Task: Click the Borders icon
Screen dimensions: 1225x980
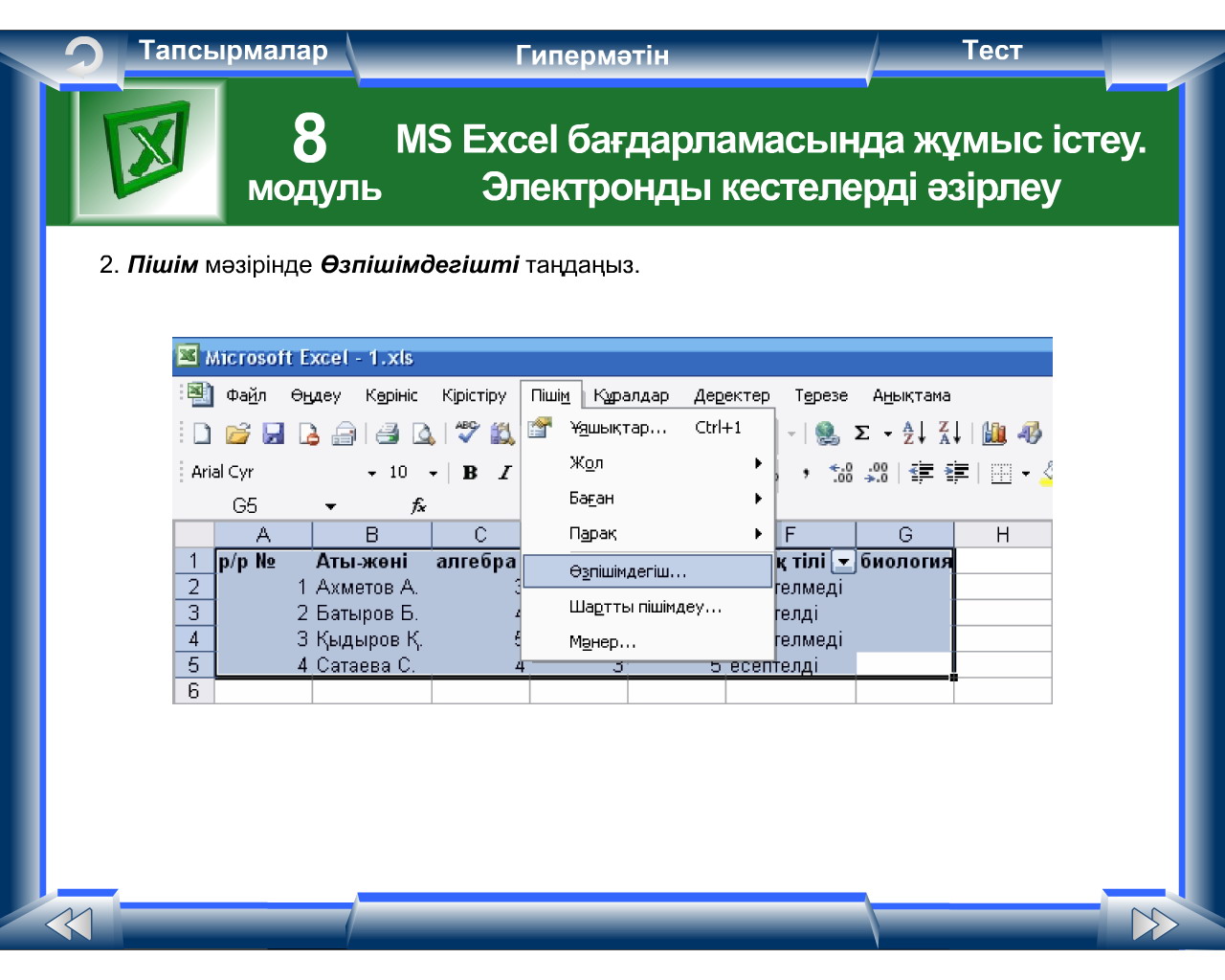Action: point(1001,473)
